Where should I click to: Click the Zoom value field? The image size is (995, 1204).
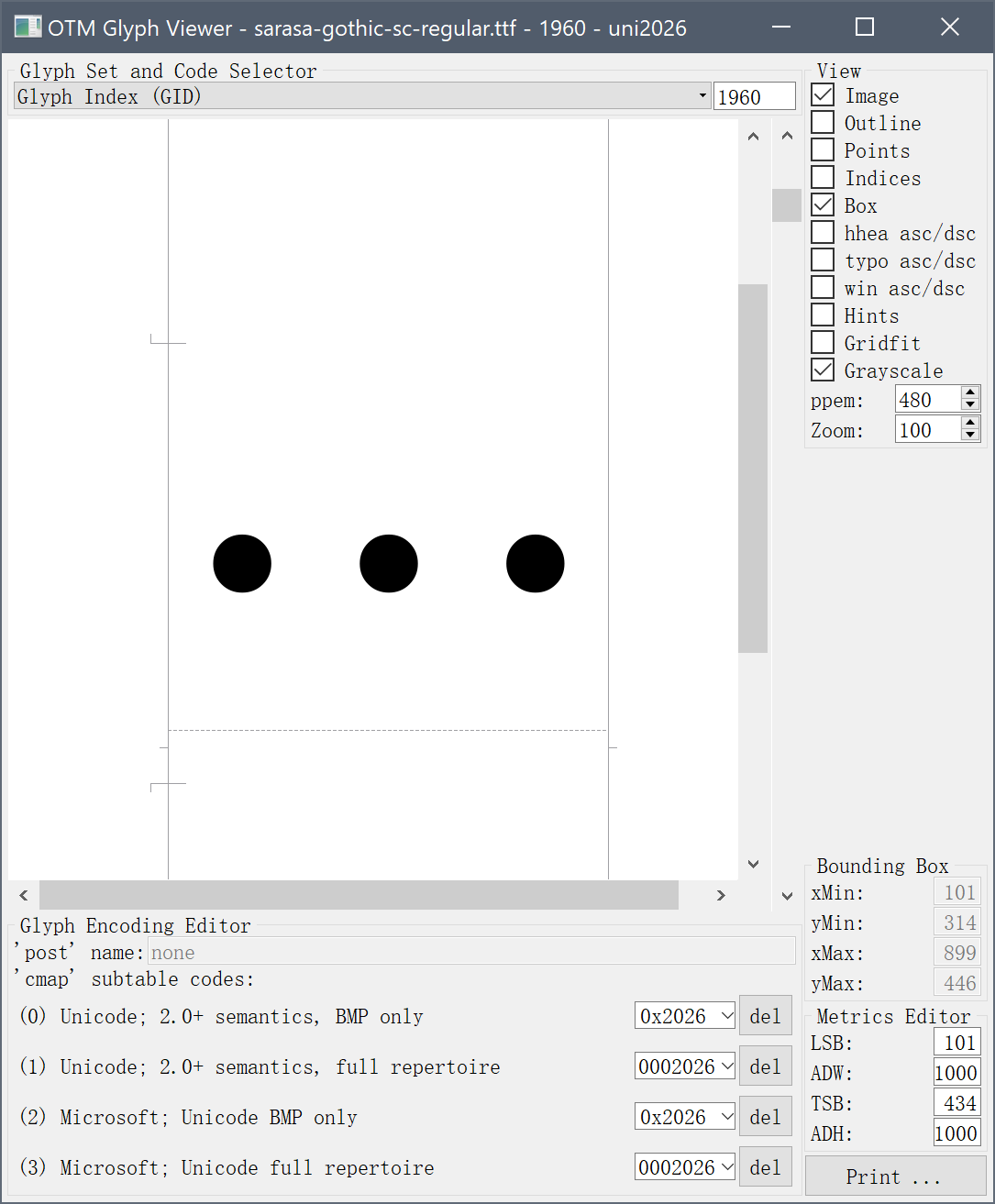tap(928, 429)
